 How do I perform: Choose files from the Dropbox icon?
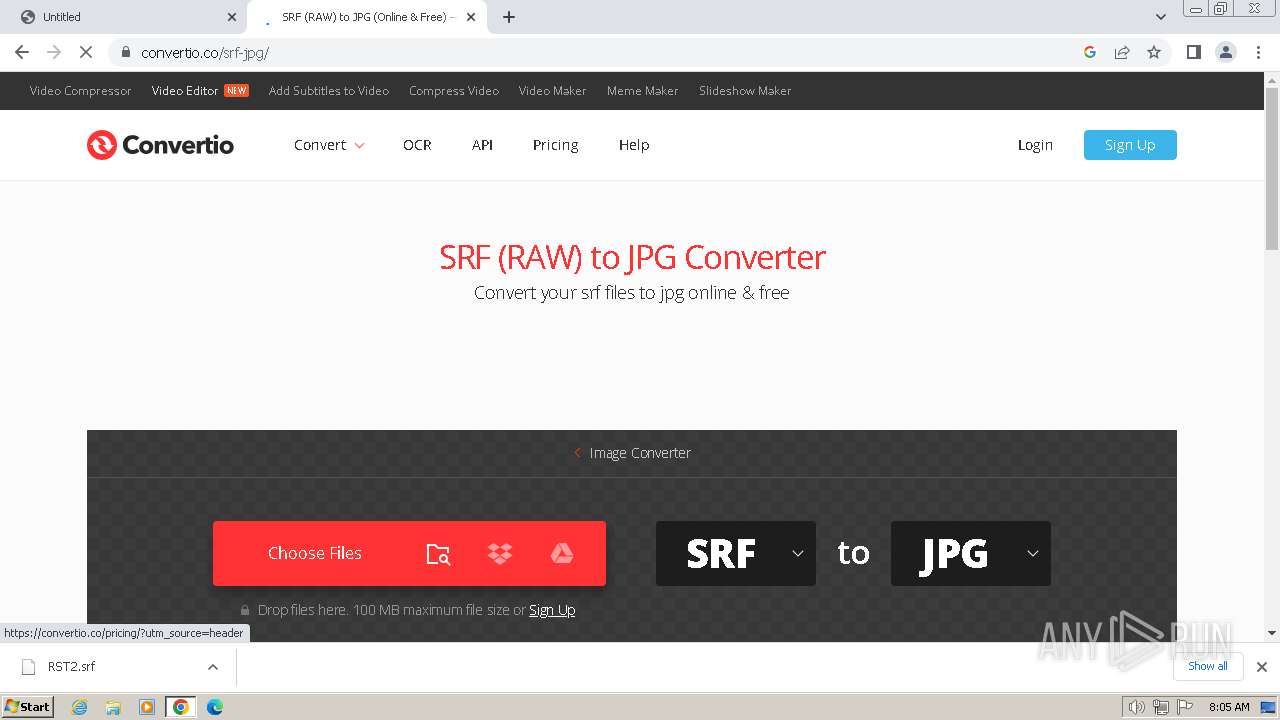[x=500, y=553]
